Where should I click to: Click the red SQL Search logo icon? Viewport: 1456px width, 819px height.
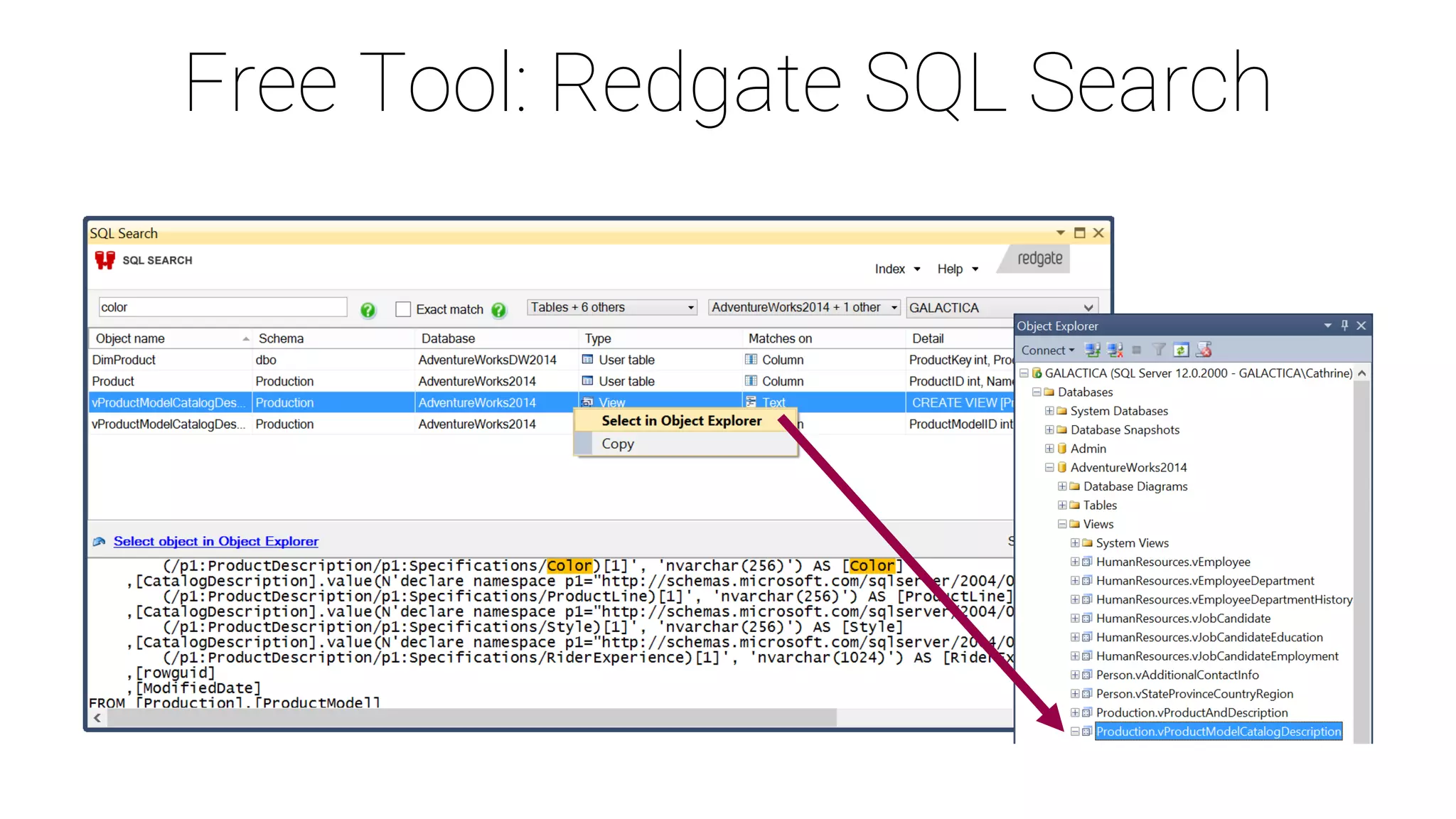[105, 260]
